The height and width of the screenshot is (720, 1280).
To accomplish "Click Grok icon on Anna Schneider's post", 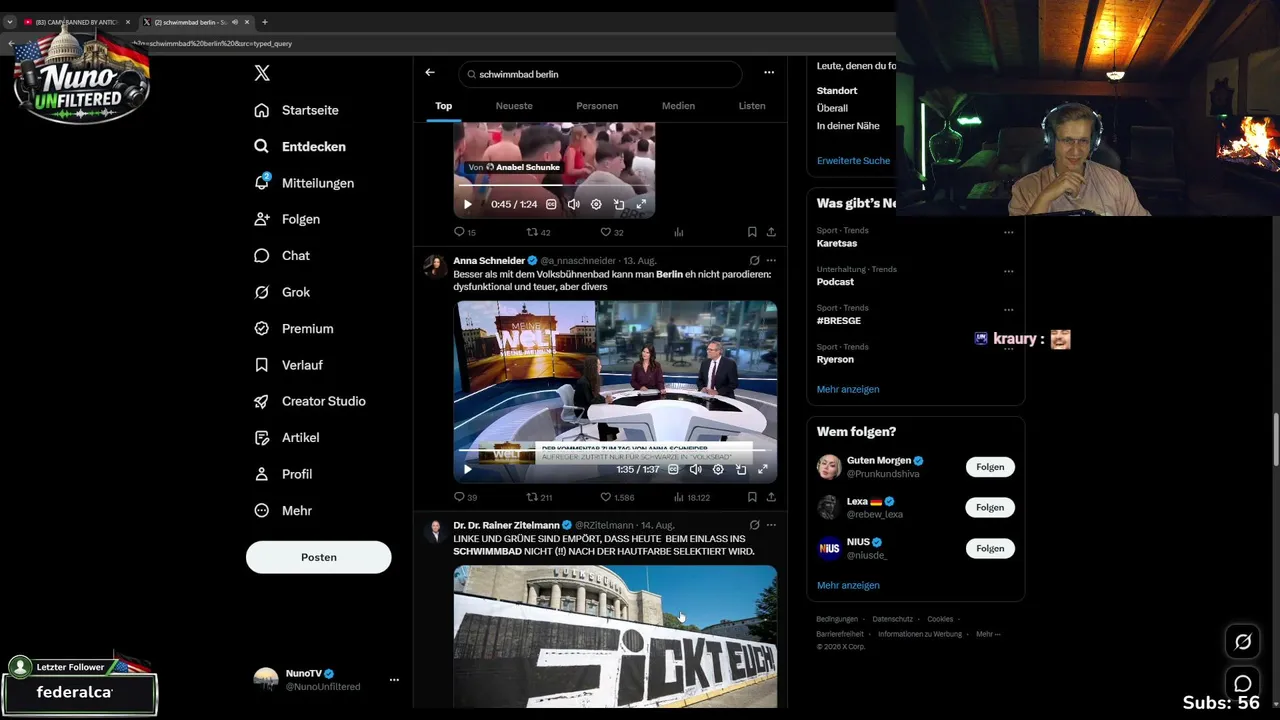I will pyautogui.click(x=755, y=261).
